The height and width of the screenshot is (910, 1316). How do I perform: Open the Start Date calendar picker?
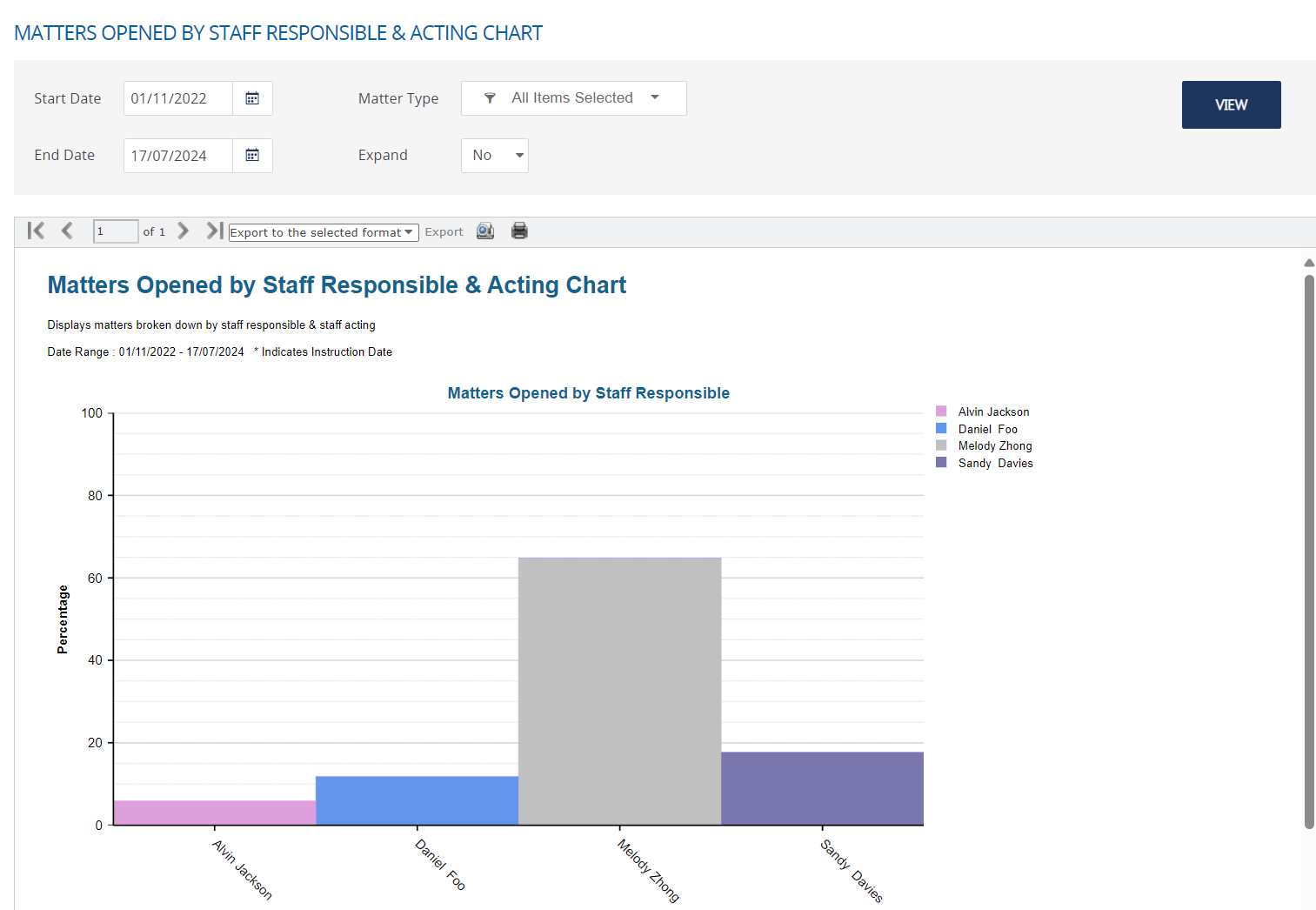(x=252, y=97)
